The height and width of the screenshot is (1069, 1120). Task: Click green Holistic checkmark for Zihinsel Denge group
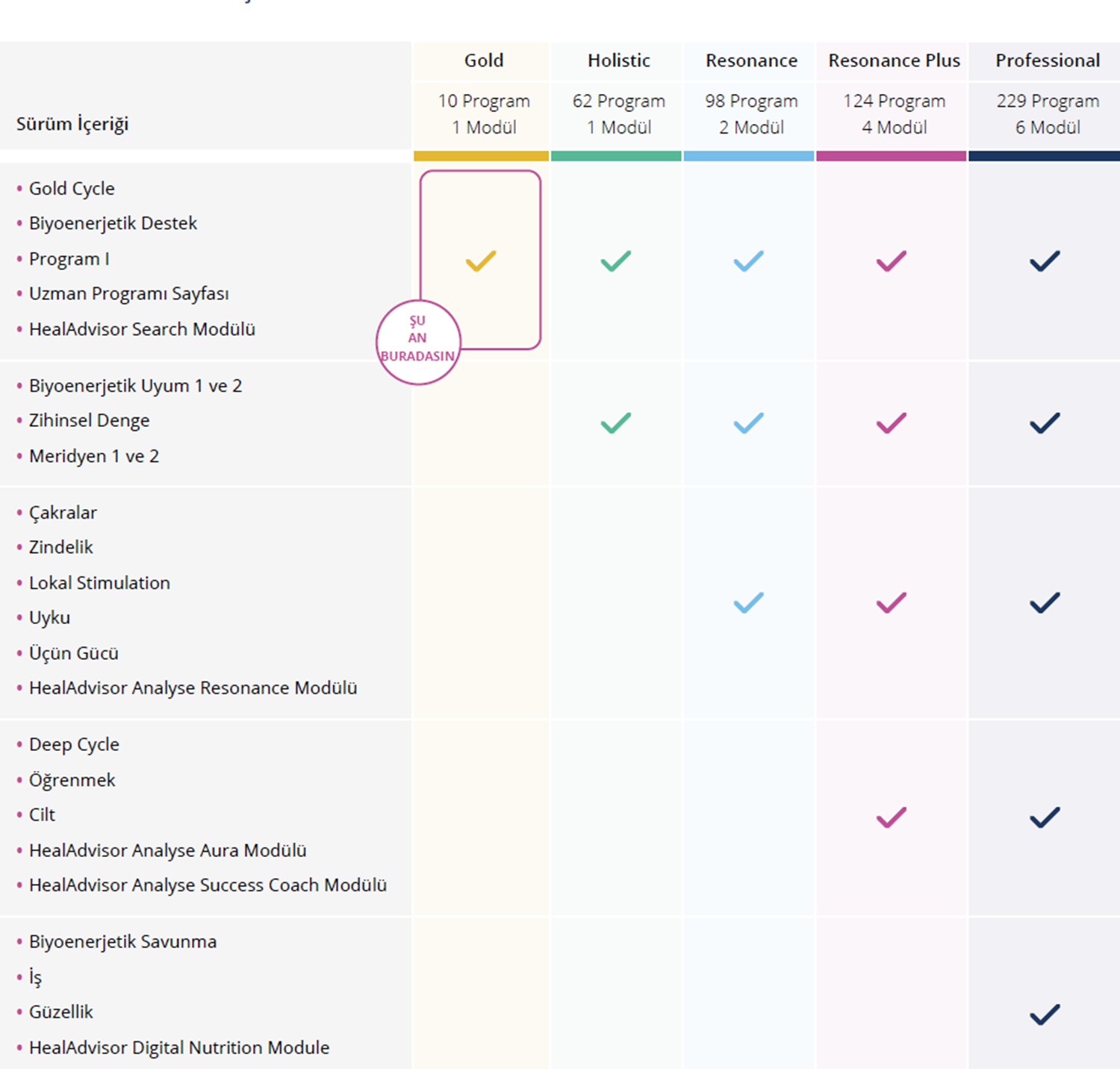pos(616,423)
